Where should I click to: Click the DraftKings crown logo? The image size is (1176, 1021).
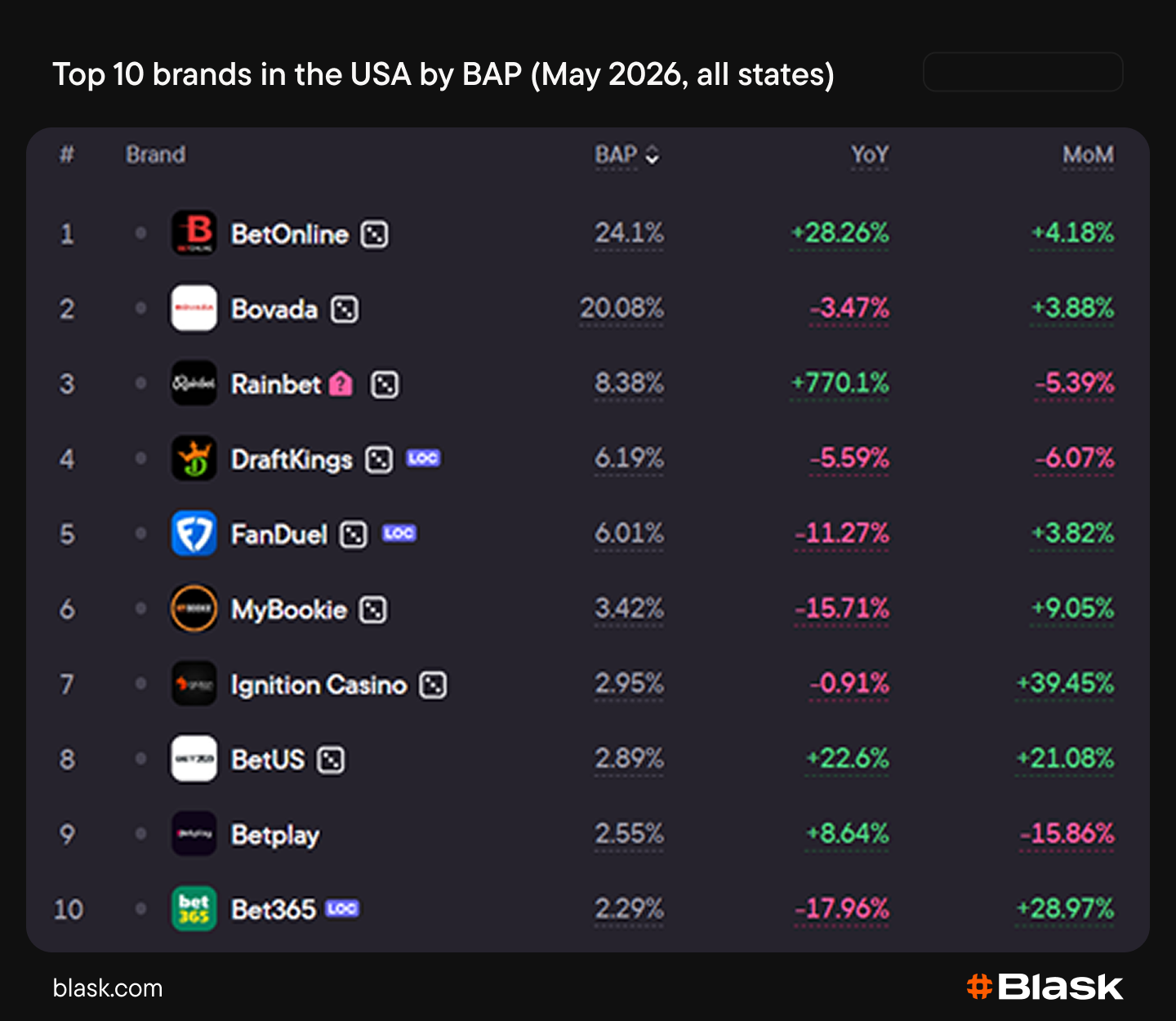(194, 458)
